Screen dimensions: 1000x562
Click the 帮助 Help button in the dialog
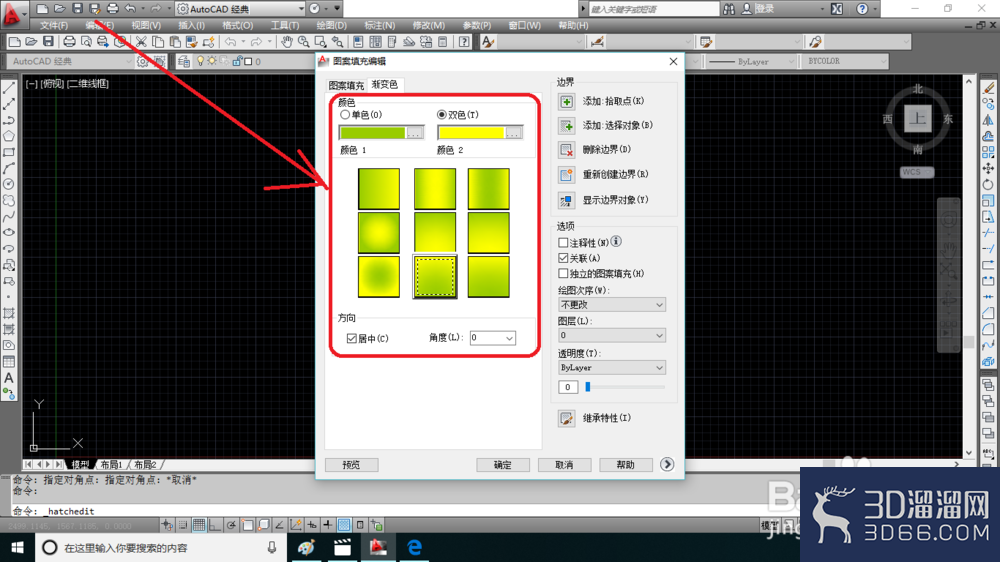(x=625, y=465)
